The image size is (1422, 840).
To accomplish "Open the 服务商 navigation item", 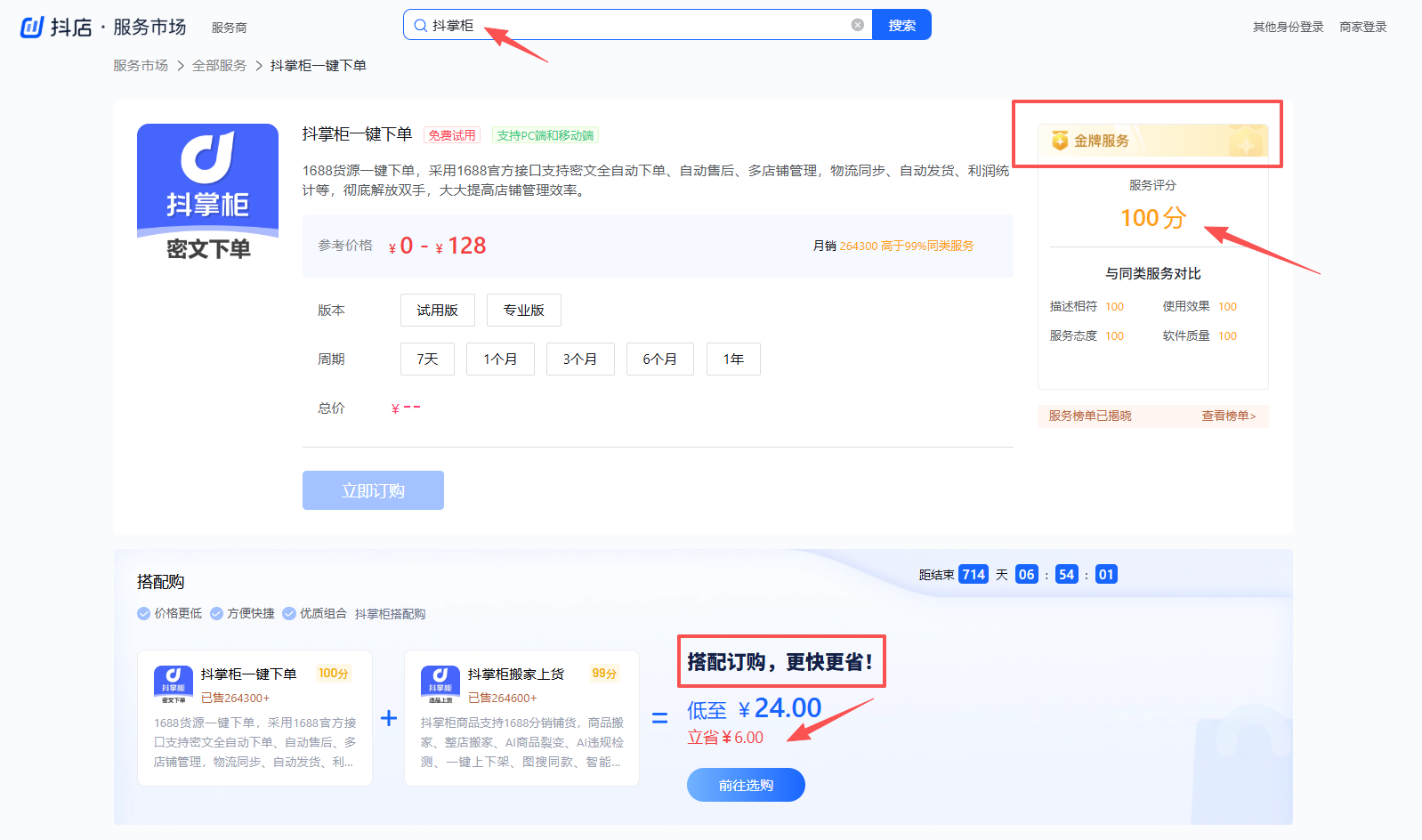I will point(230,28).
